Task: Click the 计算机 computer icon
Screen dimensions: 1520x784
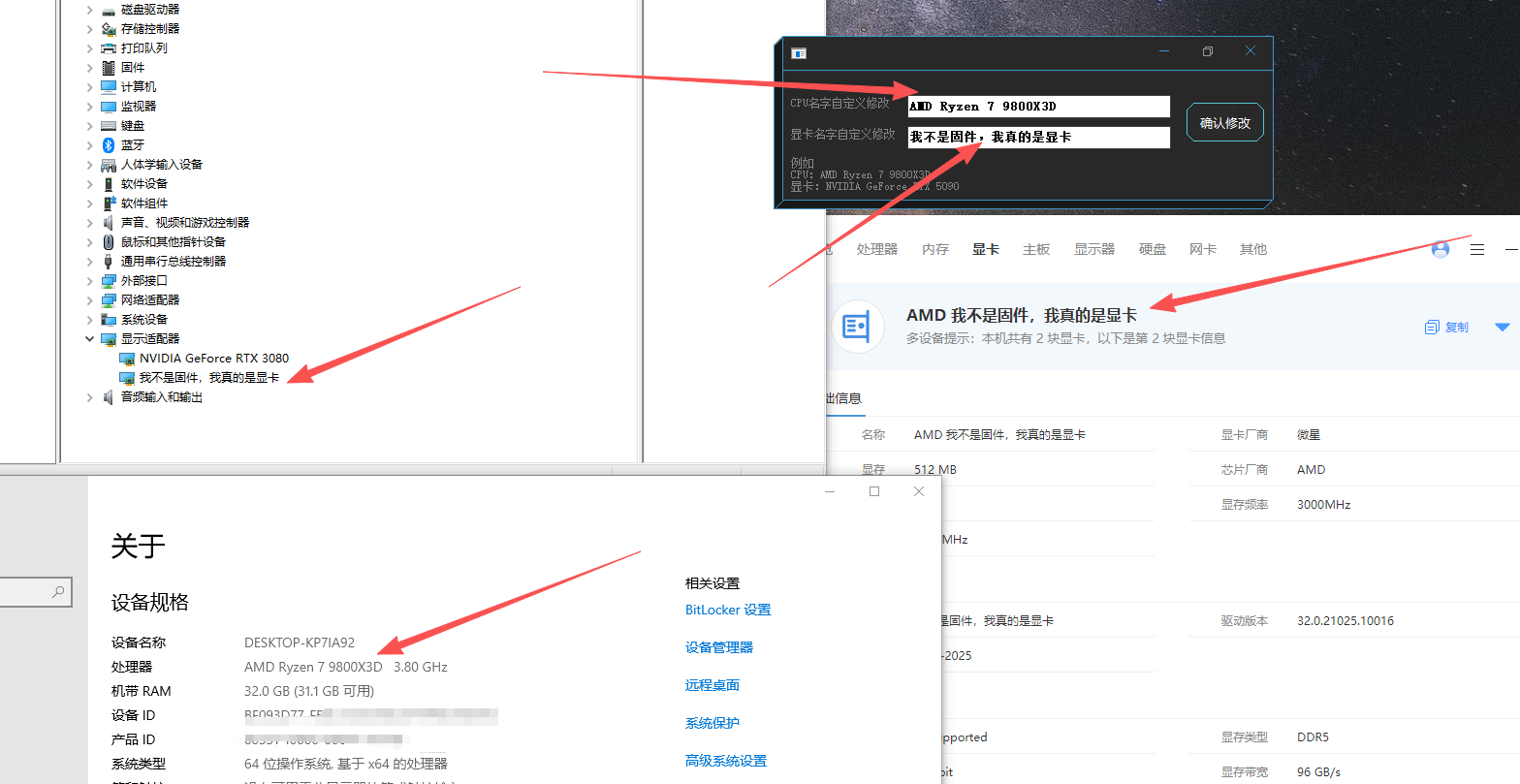Action: pyautogui.click(x=109, y=87)
